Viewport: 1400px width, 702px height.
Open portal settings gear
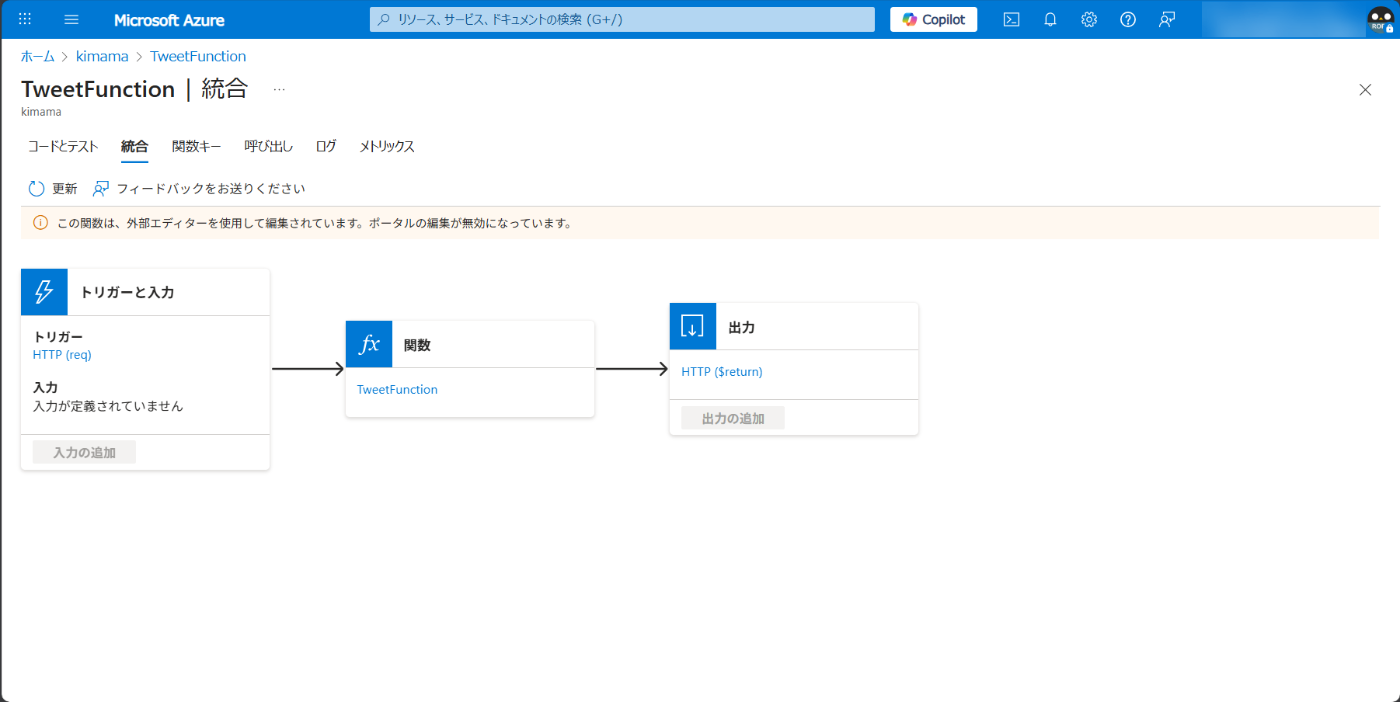click(1089, 19)
